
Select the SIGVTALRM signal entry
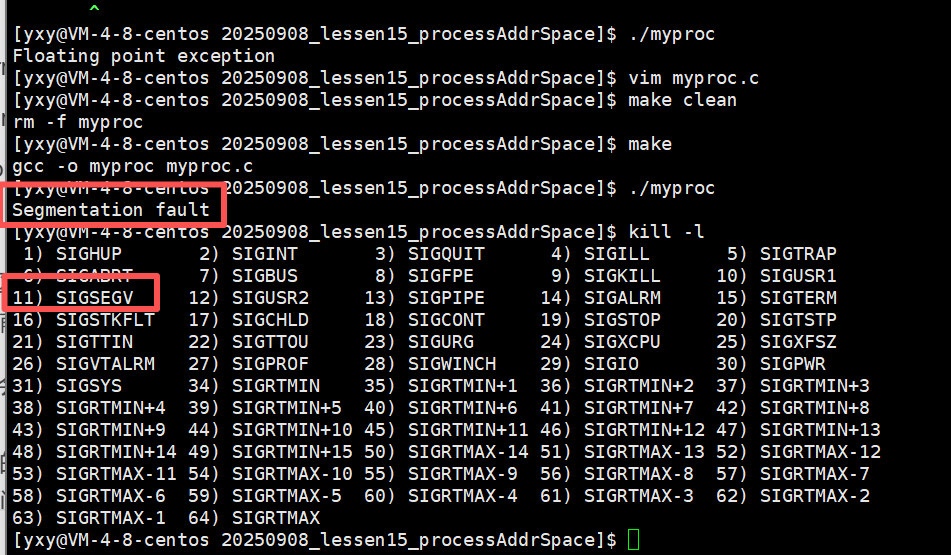pos(83,364)
